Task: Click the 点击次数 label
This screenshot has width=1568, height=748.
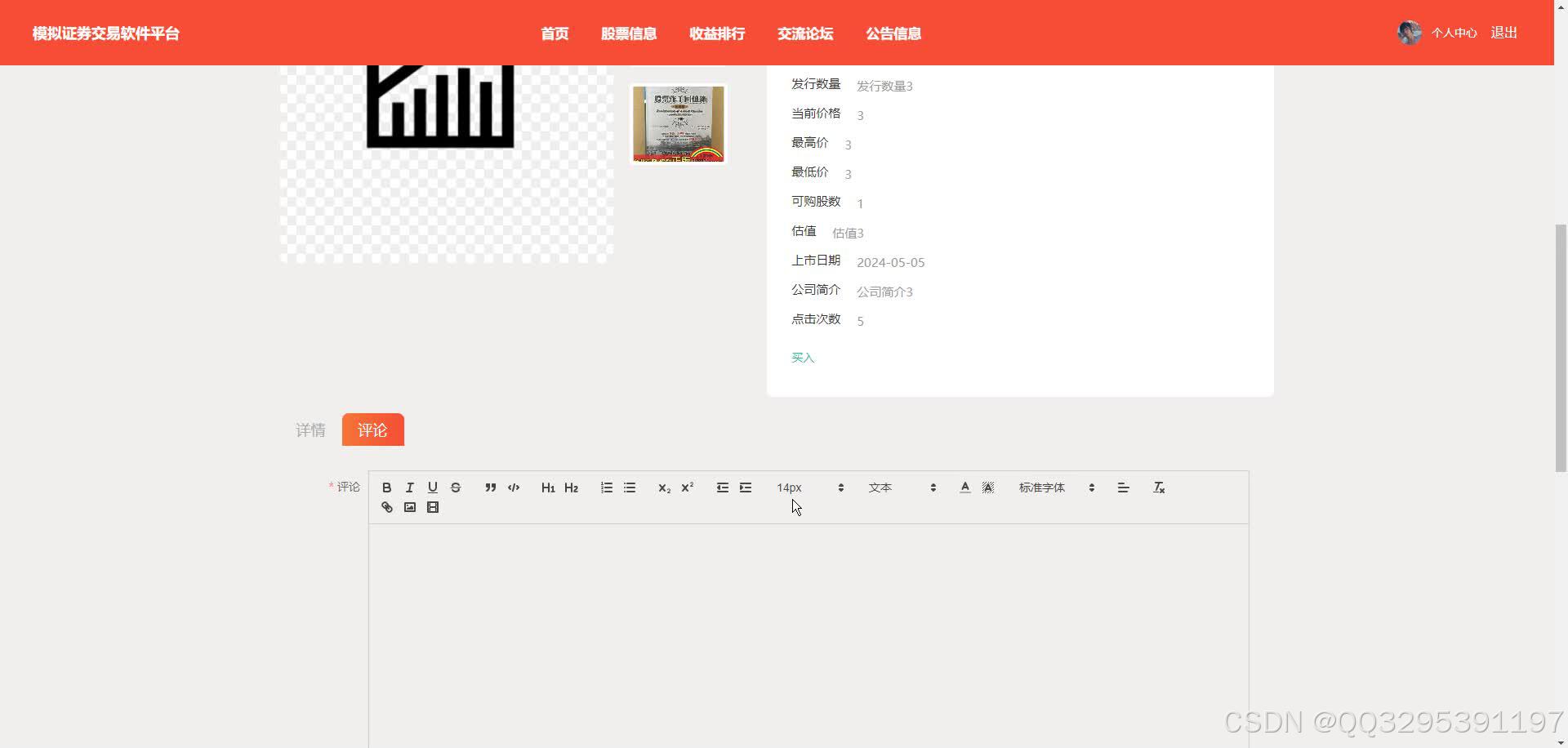Action: pyautogui.click(x=816, y=319)
